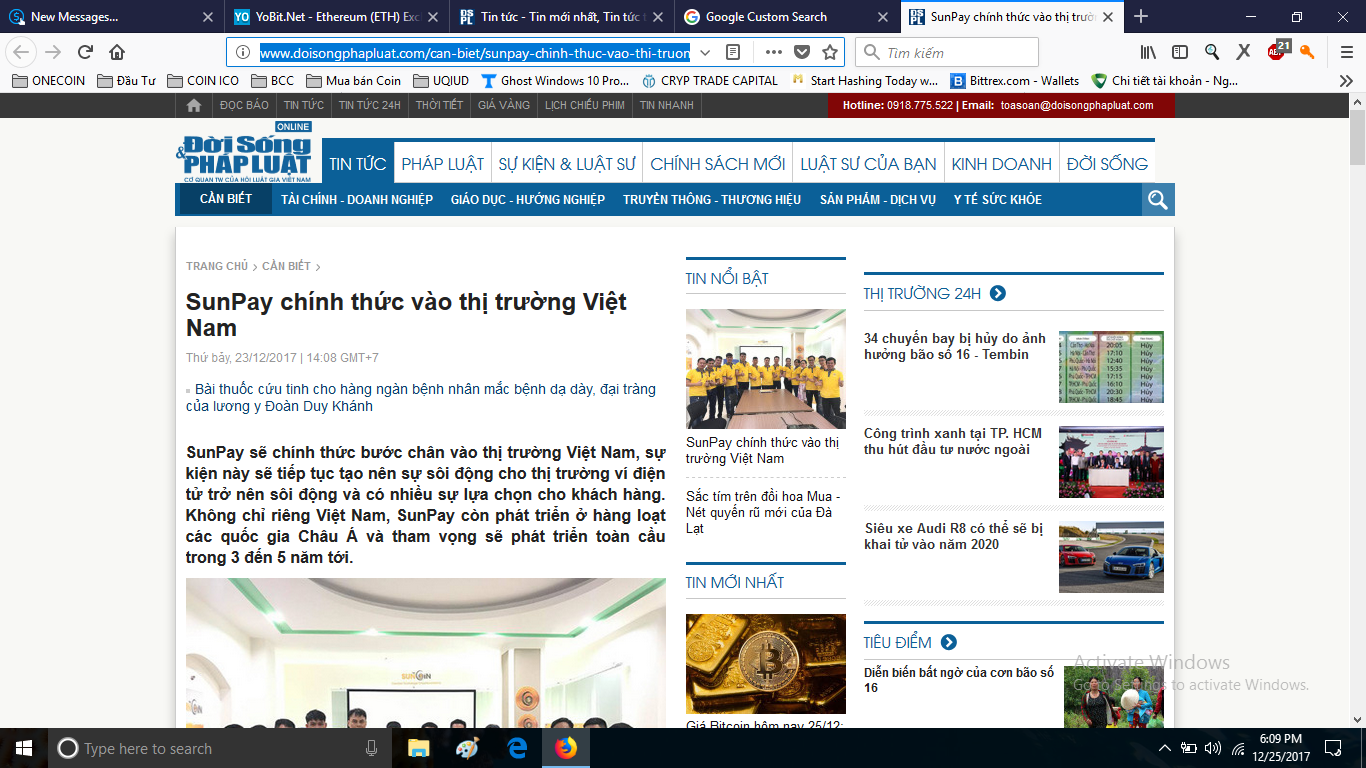Click the orange key extension icon
Screen dimensions: 1366x768
[1307, 52]
